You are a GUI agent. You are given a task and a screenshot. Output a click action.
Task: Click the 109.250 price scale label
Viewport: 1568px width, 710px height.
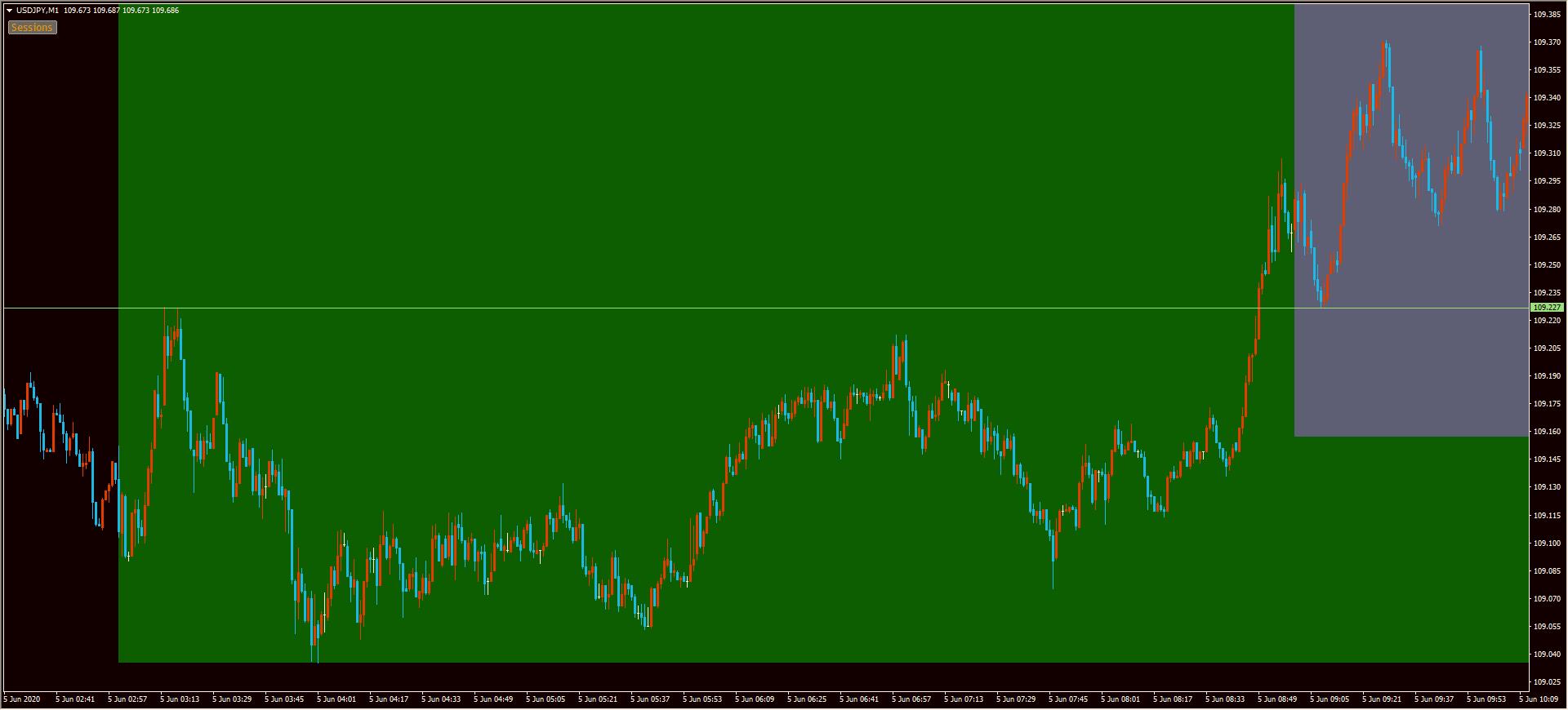(1547, 265)
